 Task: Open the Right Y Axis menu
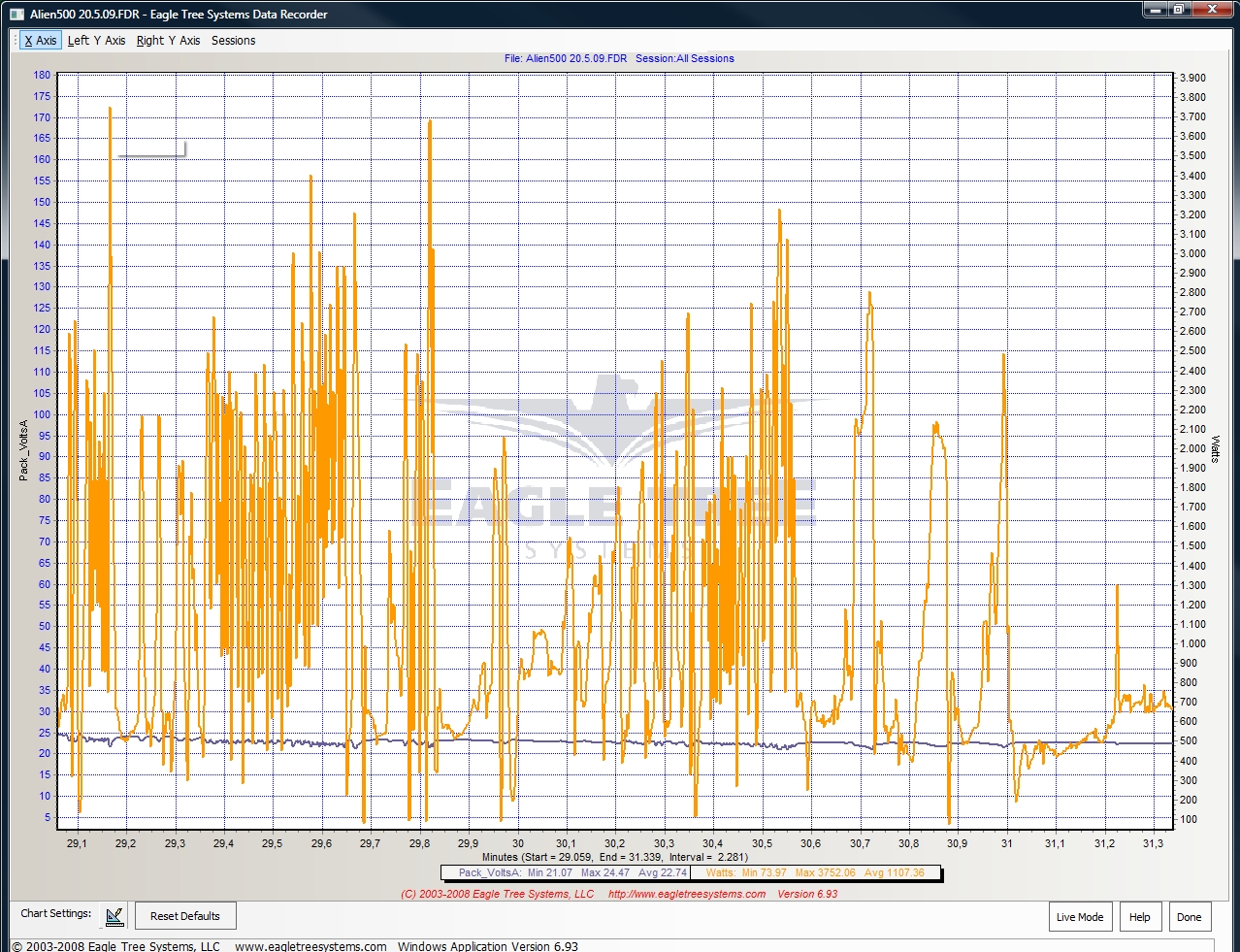click(168, 40)
